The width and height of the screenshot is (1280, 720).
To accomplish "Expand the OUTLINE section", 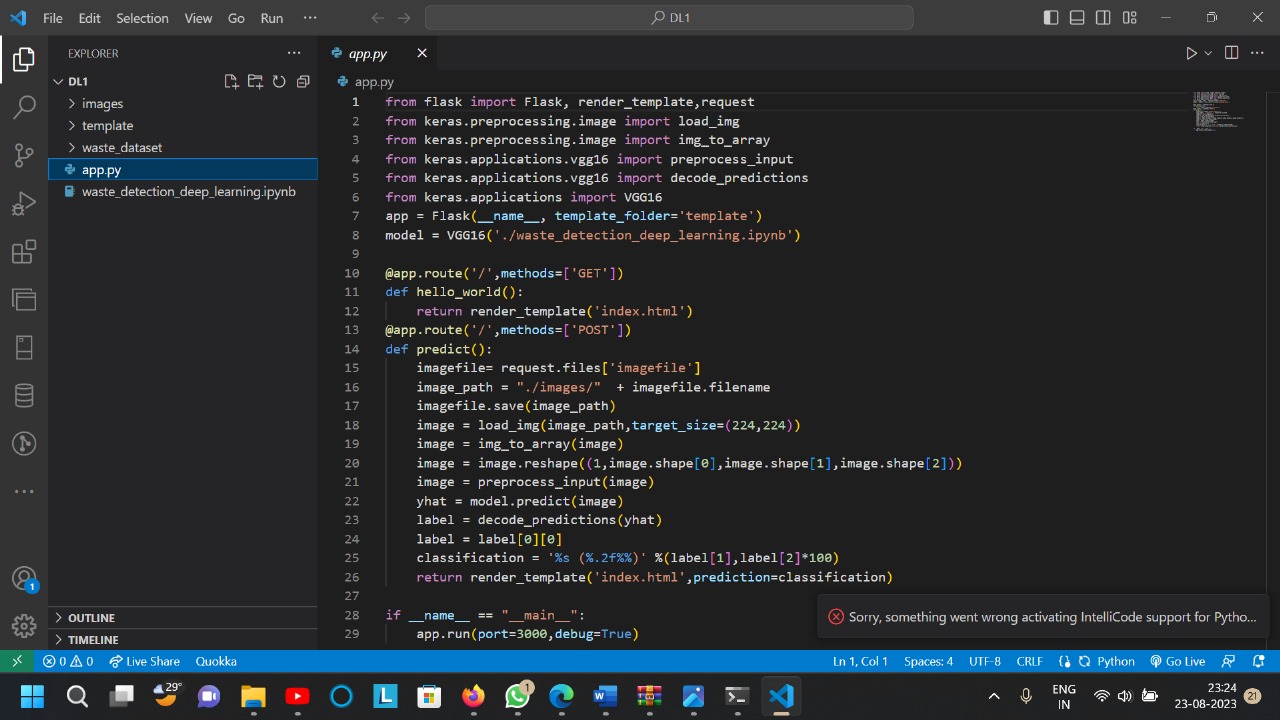I will coord(91,618).
